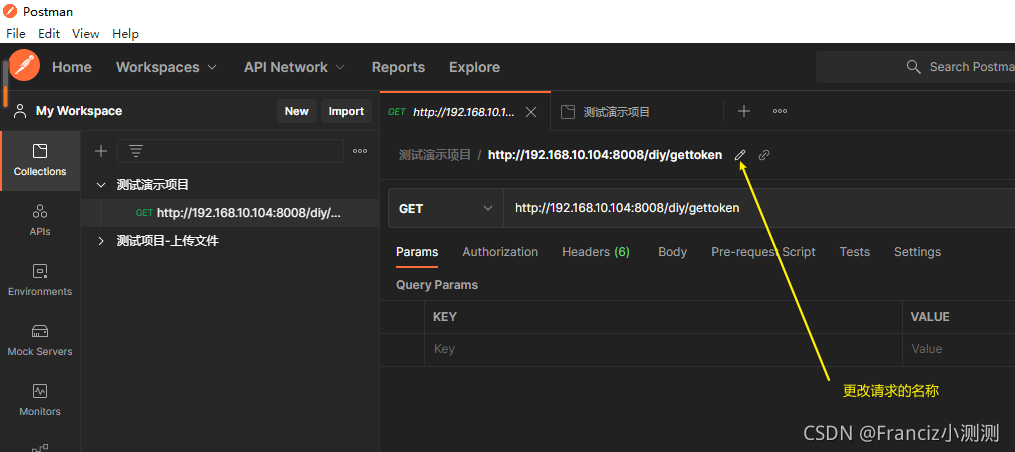Expand the 测试项目-上传文件 collection
This screenshot has width=1015, height=452.
(x=100, y=241)
